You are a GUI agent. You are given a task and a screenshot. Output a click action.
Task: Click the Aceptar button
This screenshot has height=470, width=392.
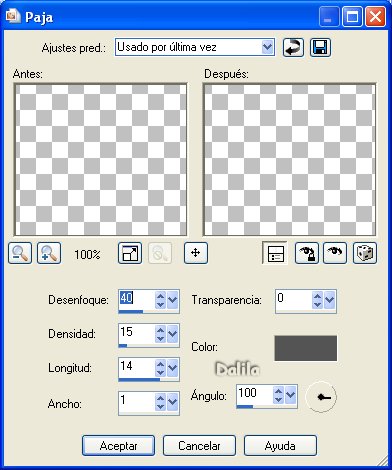118,446
